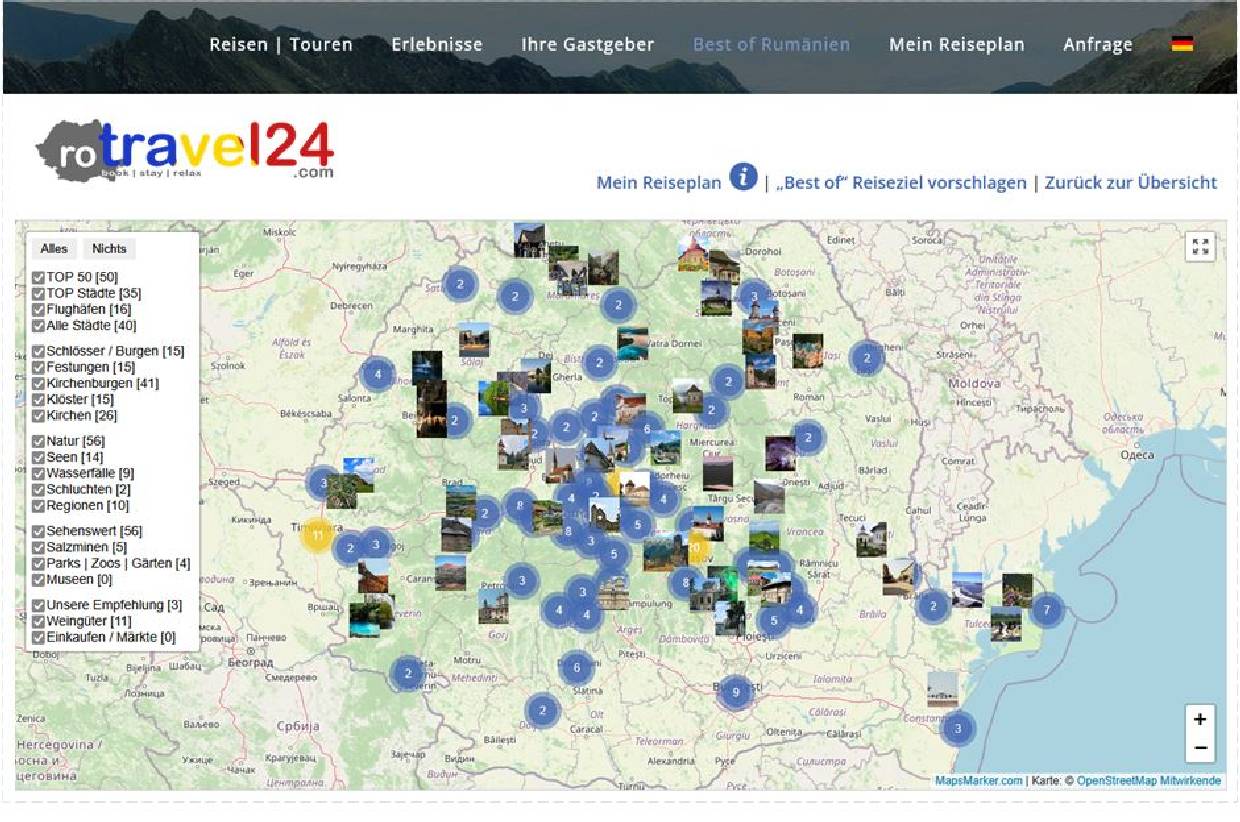Toggle the Salzminen [5] checkbox

38,548
